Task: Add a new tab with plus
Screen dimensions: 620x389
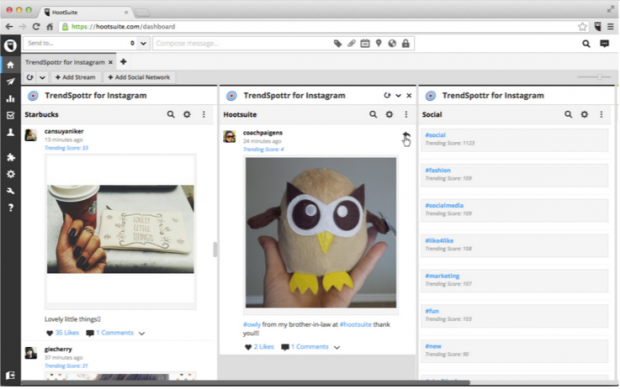Action: click(123, 62)
